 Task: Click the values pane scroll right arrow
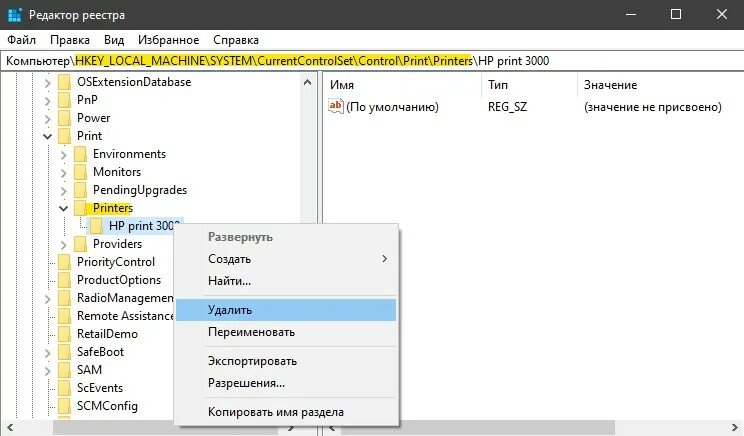click(x=735, y=428)
